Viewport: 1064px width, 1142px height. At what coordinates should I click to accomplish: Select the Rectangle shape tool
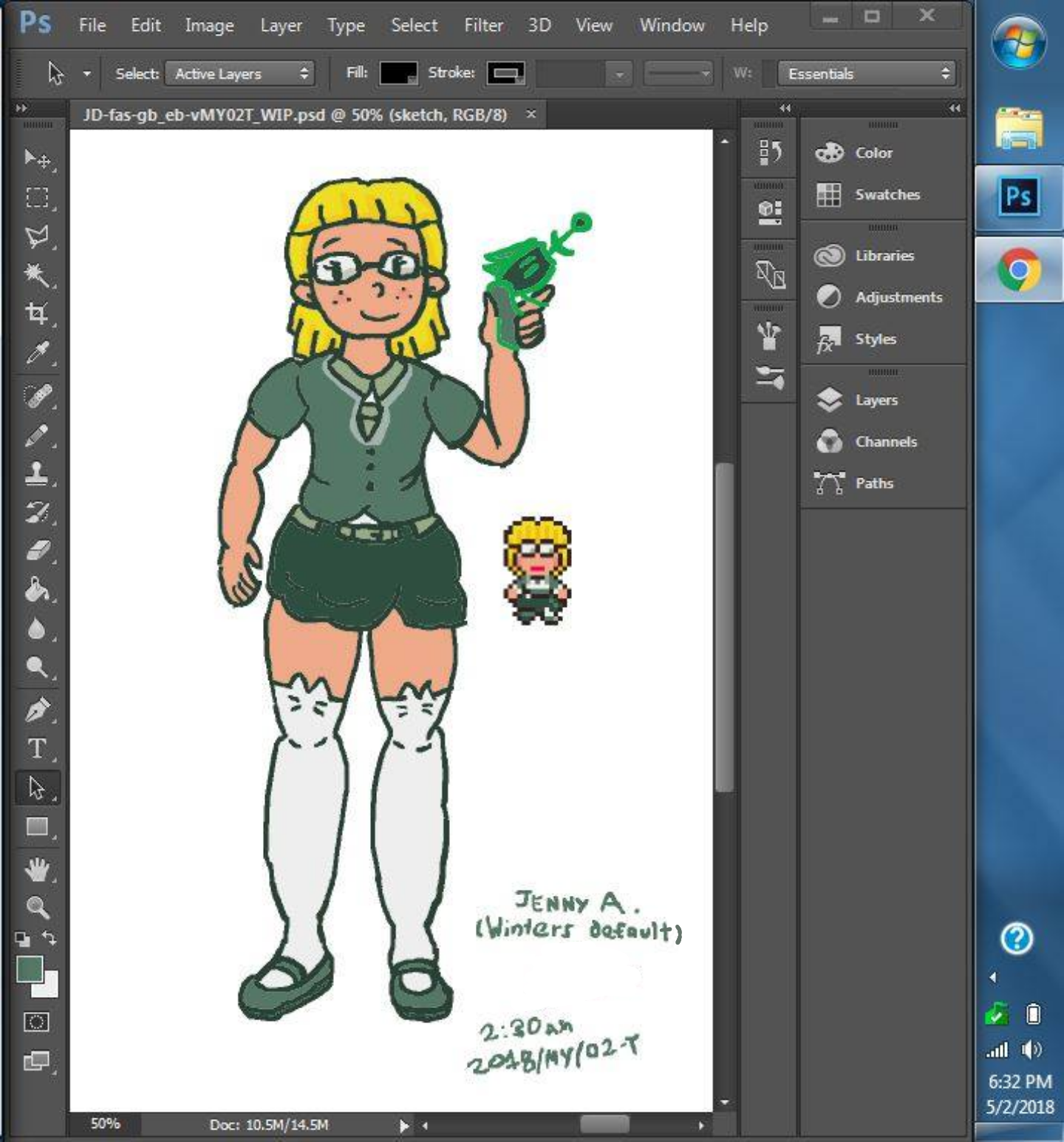click(37, 826)
